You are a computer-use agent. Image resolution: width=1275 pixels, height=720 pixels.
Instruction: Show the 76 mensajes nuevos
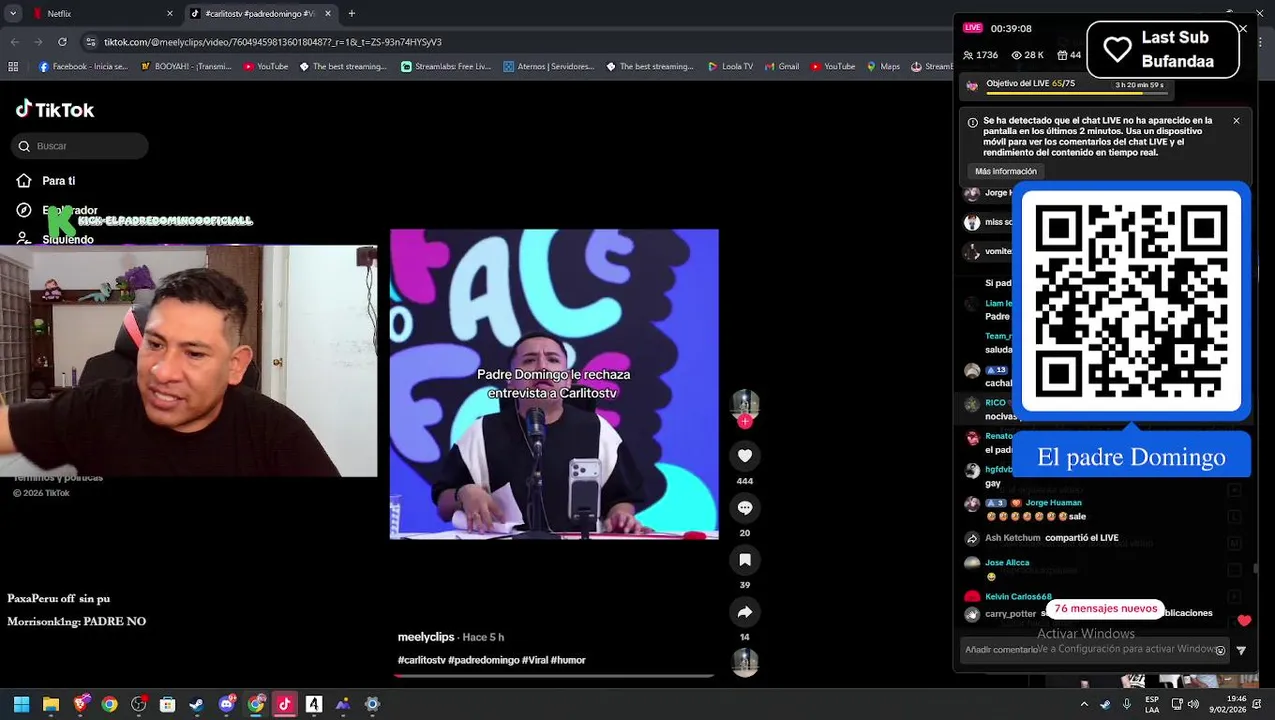pyautogui.click(x=1105, y=608)
